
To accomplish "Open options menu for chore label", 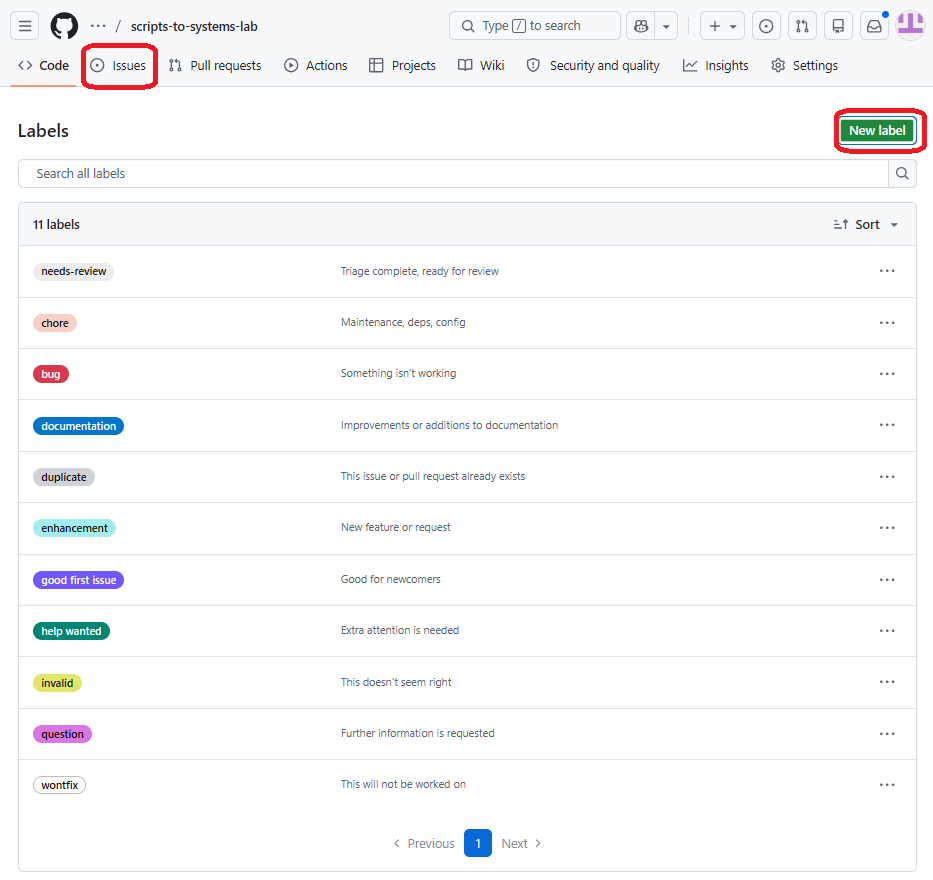I will tap(887, 323).
